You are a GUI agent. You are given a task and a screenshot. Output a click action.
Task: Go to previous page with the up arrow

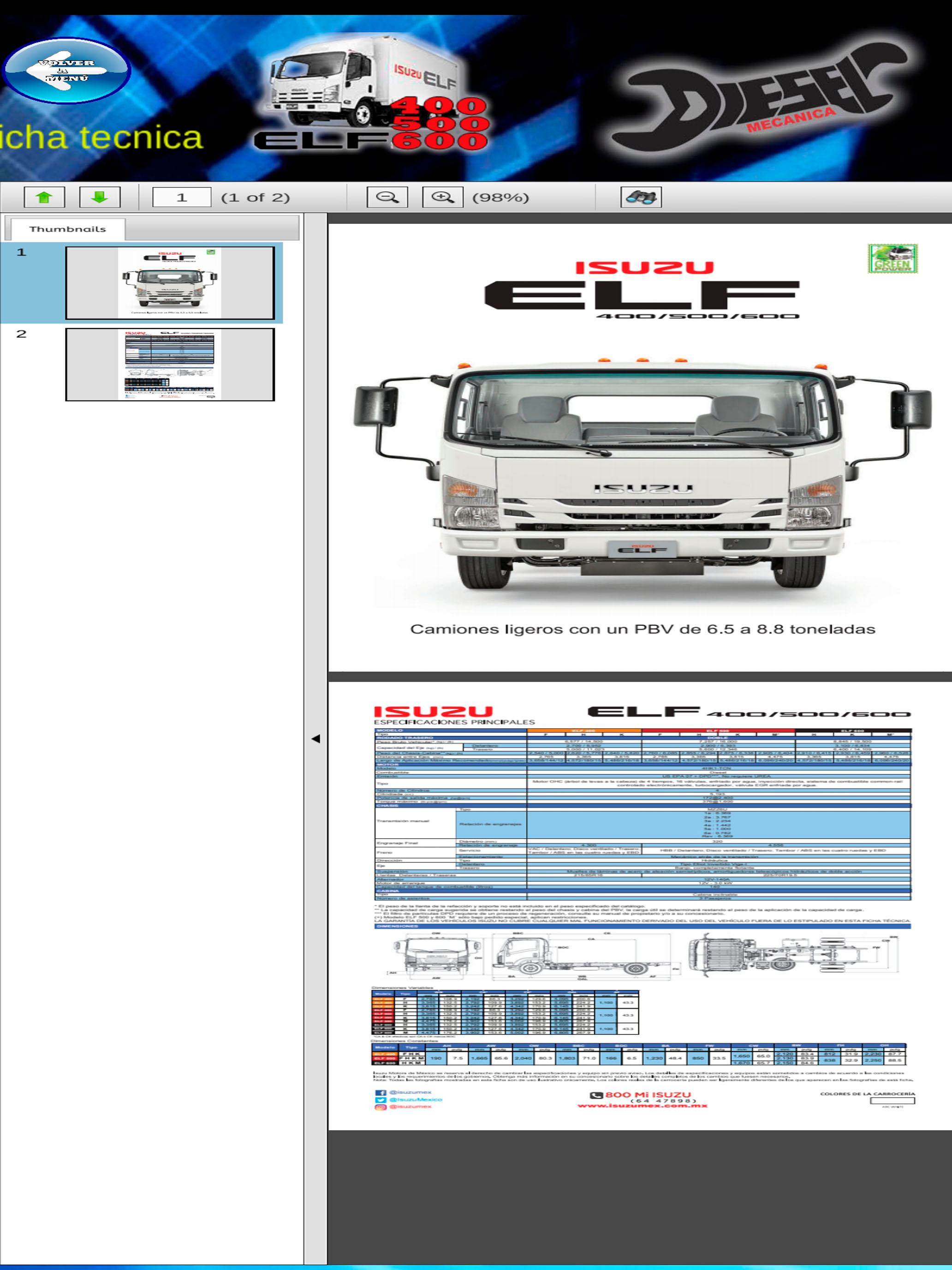[44, 197]
